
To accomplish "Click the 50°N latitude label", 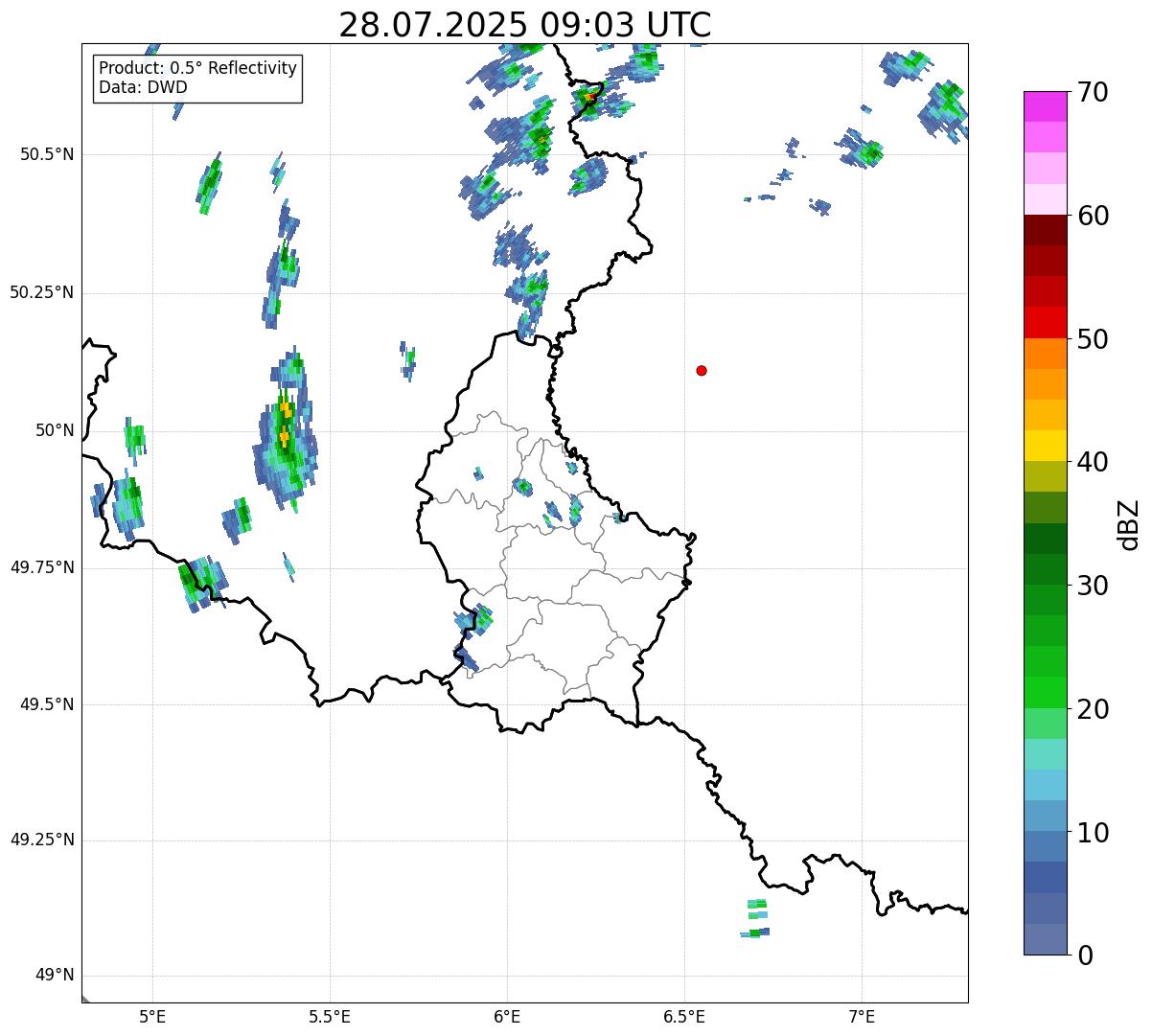I will click(x=55, y=430).
